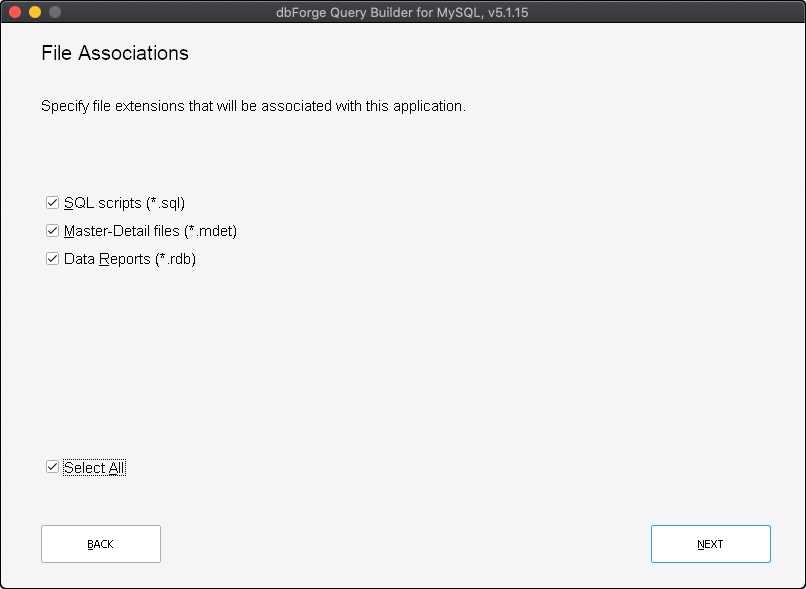Image resolution: width=806 pixels, height=589 pixels.
Task: Proceed with the NEXT button
Action: [710, 544]
